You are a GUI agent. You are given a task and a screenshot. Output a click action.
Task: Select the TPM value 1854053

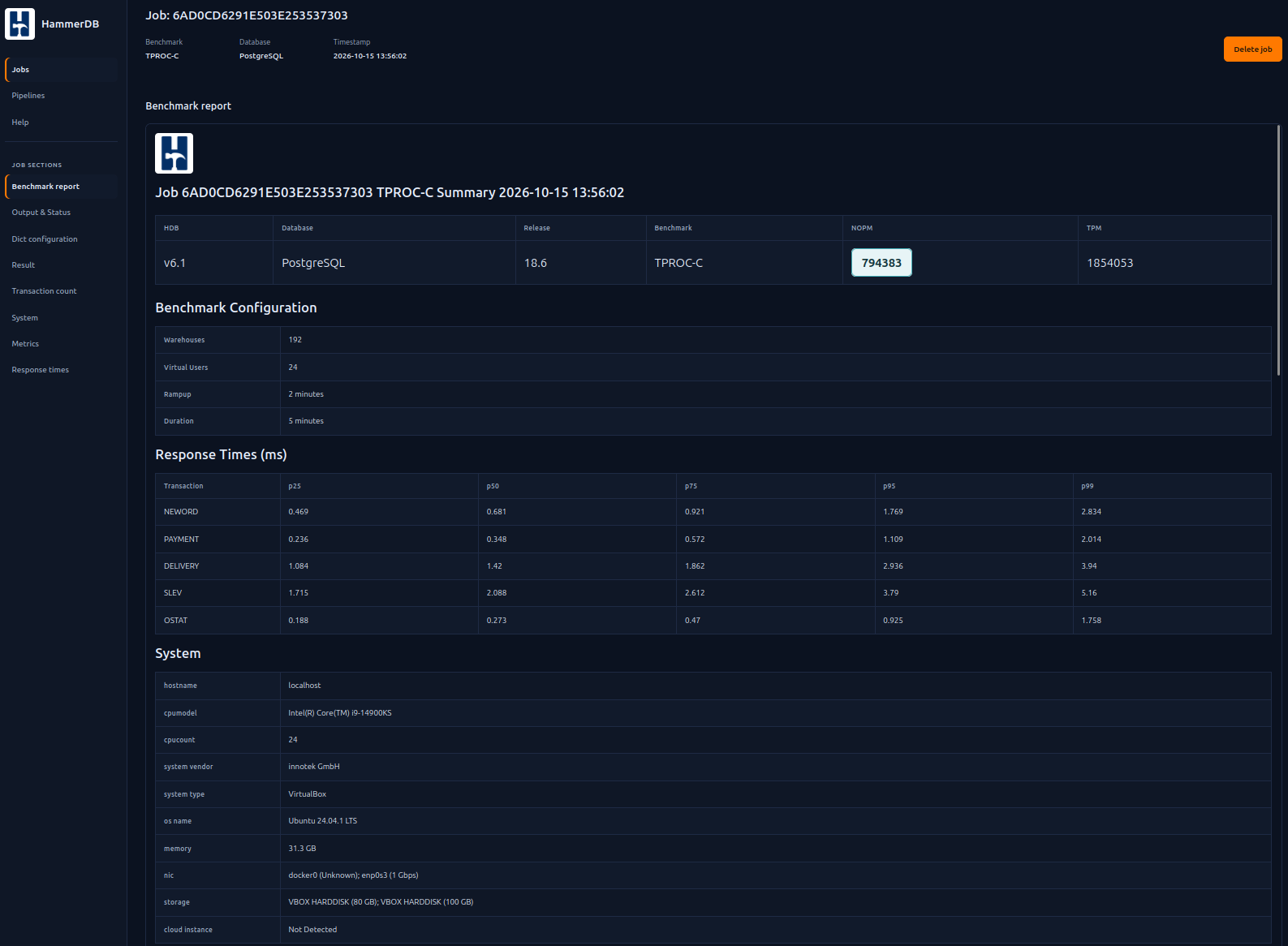(x=1109, y=263)
